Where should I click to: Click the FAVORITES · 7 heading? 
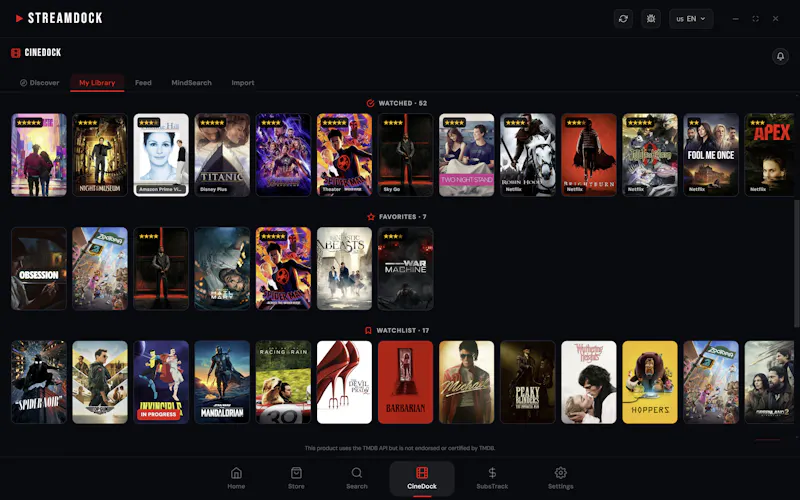[x=403, y=217]
